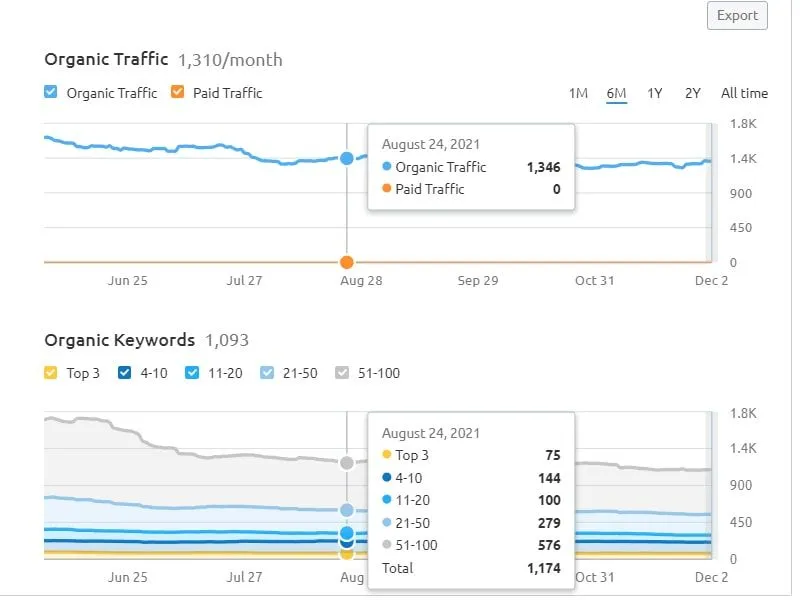Click the Jul 27 label on traffic chart
This screenshot has width=800, height=600.
click(244, 281)
